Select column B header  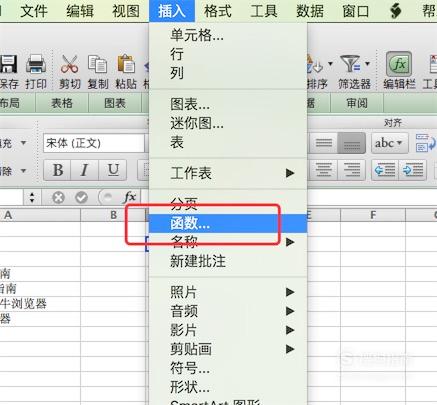113,215
